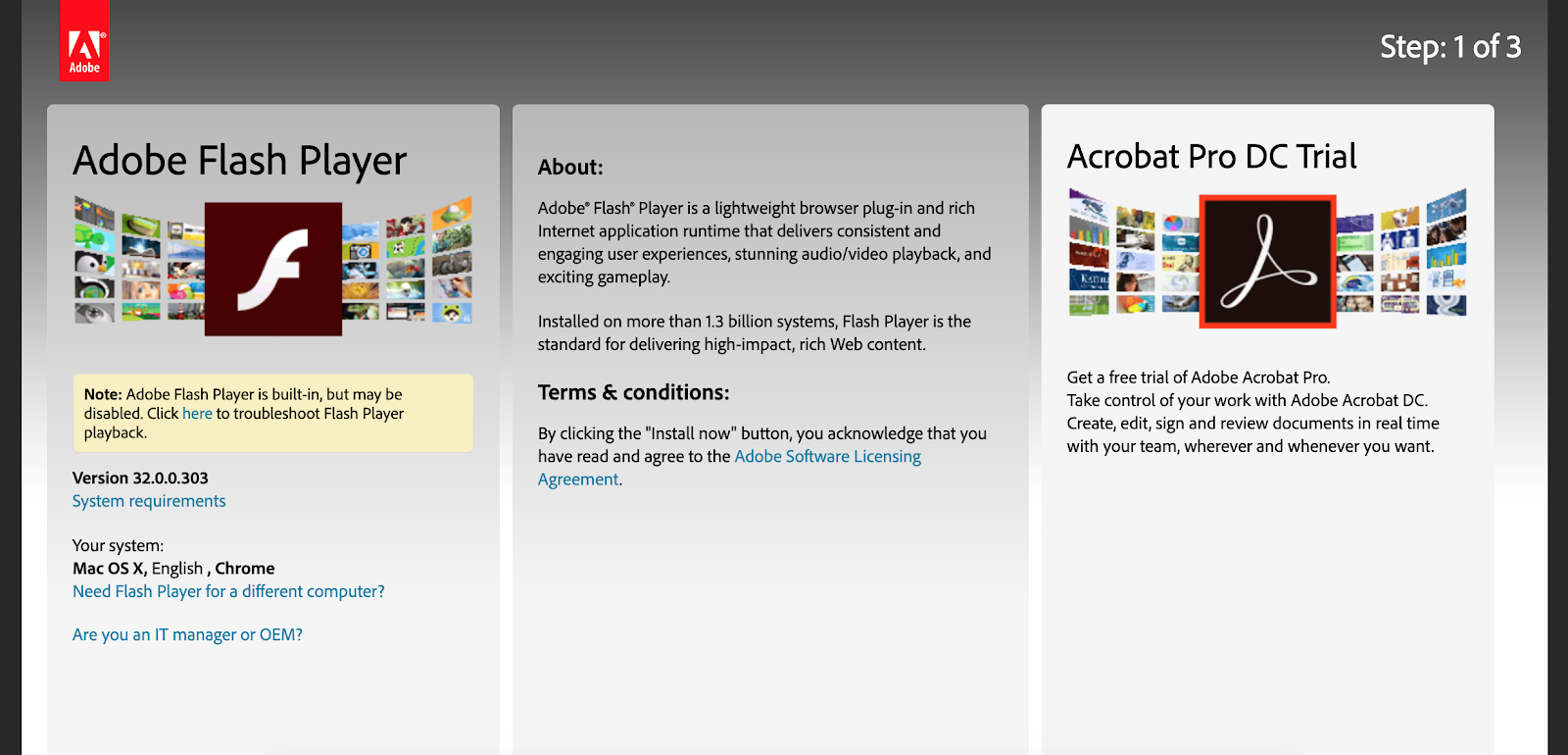This screenshot has height=755, width=1568.
Task: Click the 'Version 32.0.0.303' text
Action: 140,478
